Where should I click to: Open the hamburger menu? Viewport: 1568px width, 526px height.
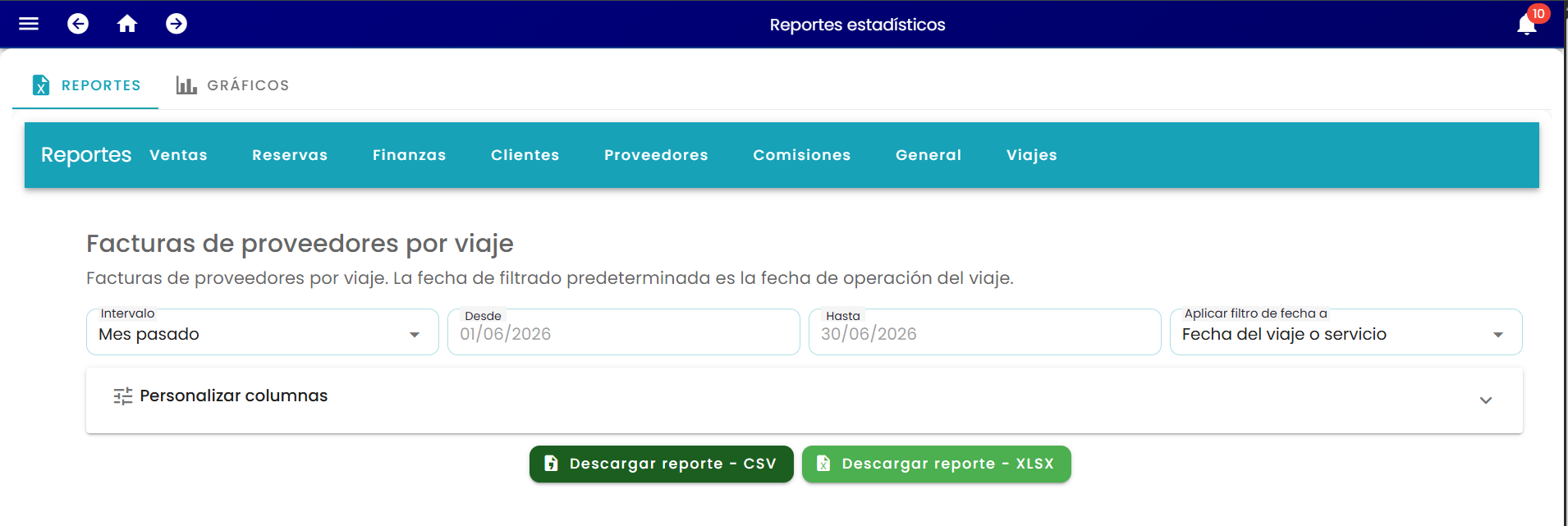coord(29,24)
